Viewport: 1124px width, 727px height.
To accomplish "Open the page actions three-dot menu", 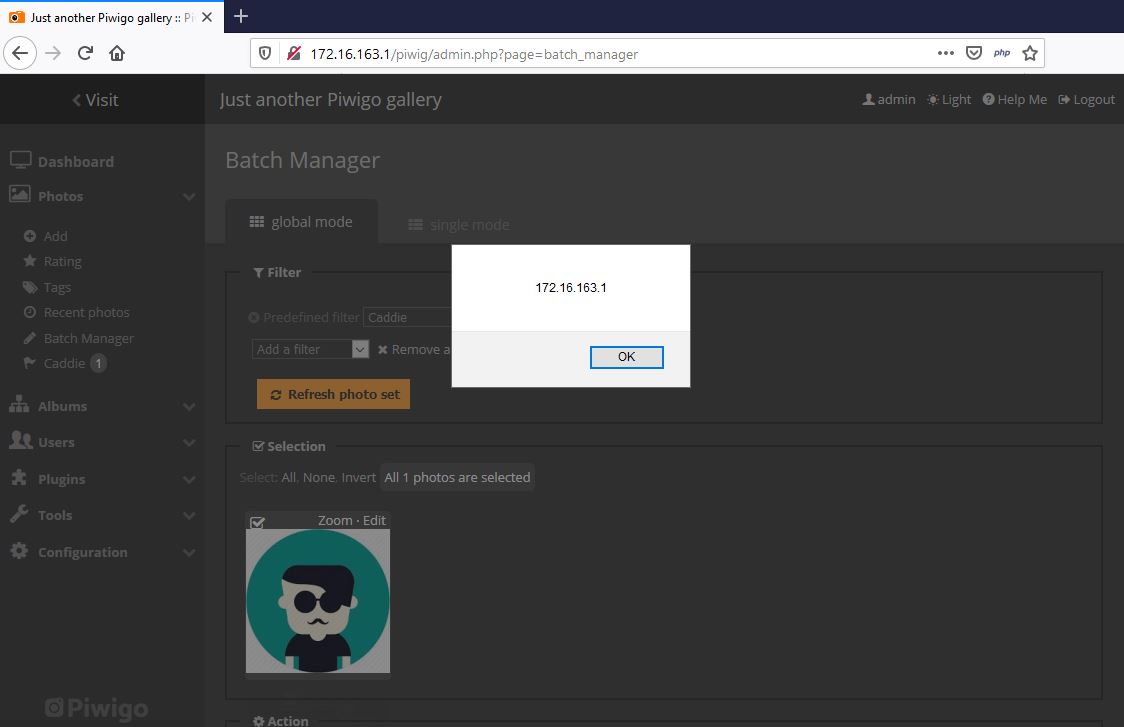I will [946, 53].
